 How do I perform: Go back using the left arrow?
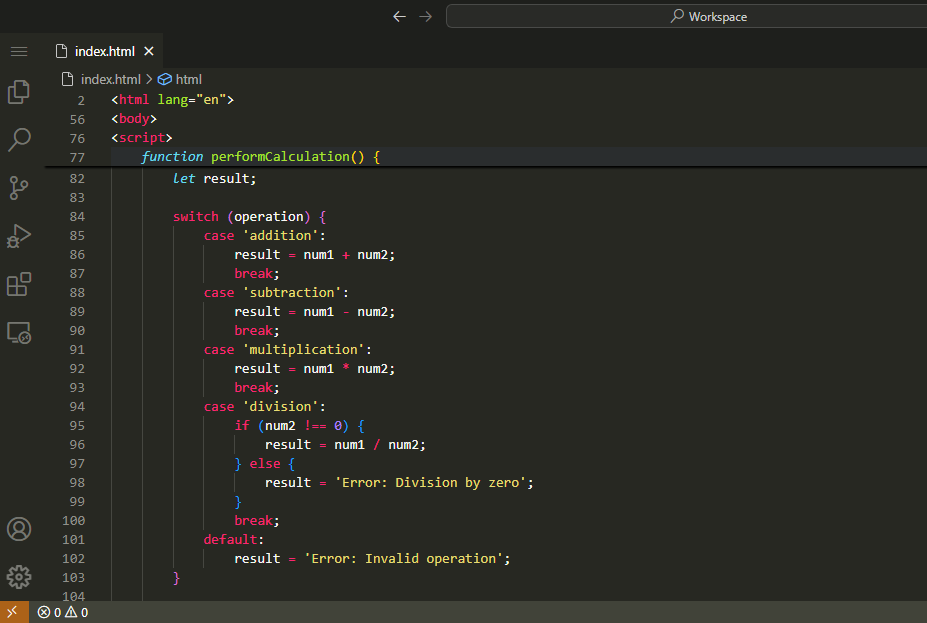(x=400, y=16)
